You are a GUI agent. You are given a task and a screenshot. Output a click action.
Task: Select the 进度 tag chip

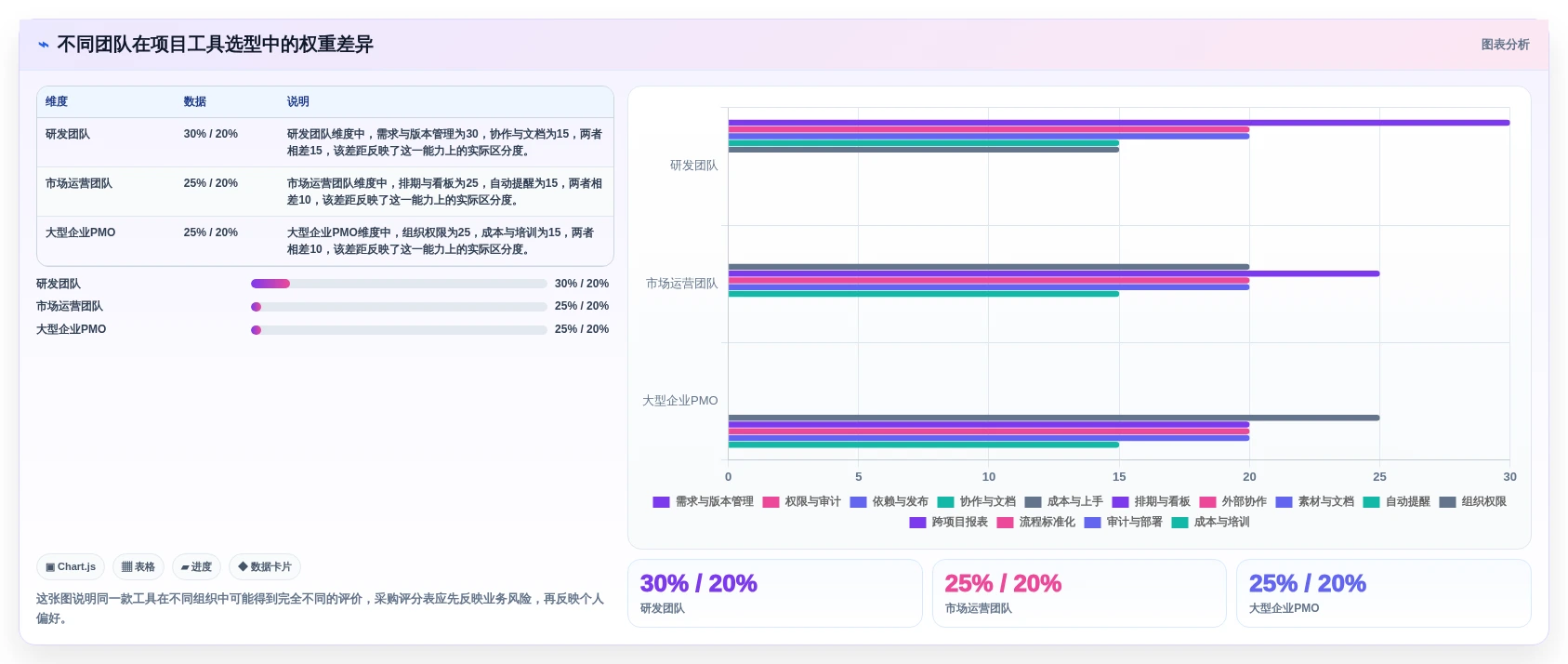196,566
